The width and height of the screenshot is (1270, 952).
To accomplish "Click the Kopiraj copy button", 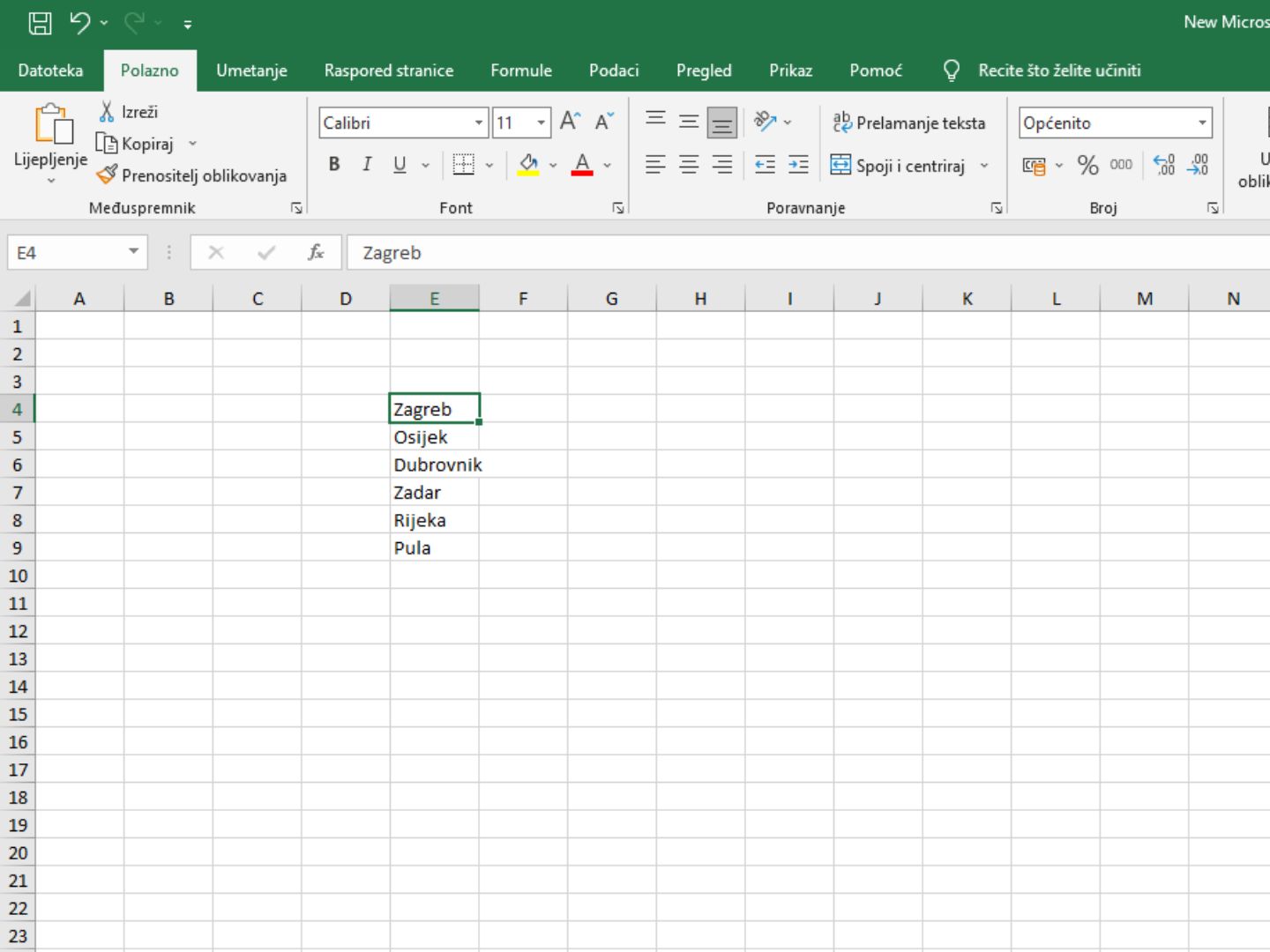I will (136, 144).
